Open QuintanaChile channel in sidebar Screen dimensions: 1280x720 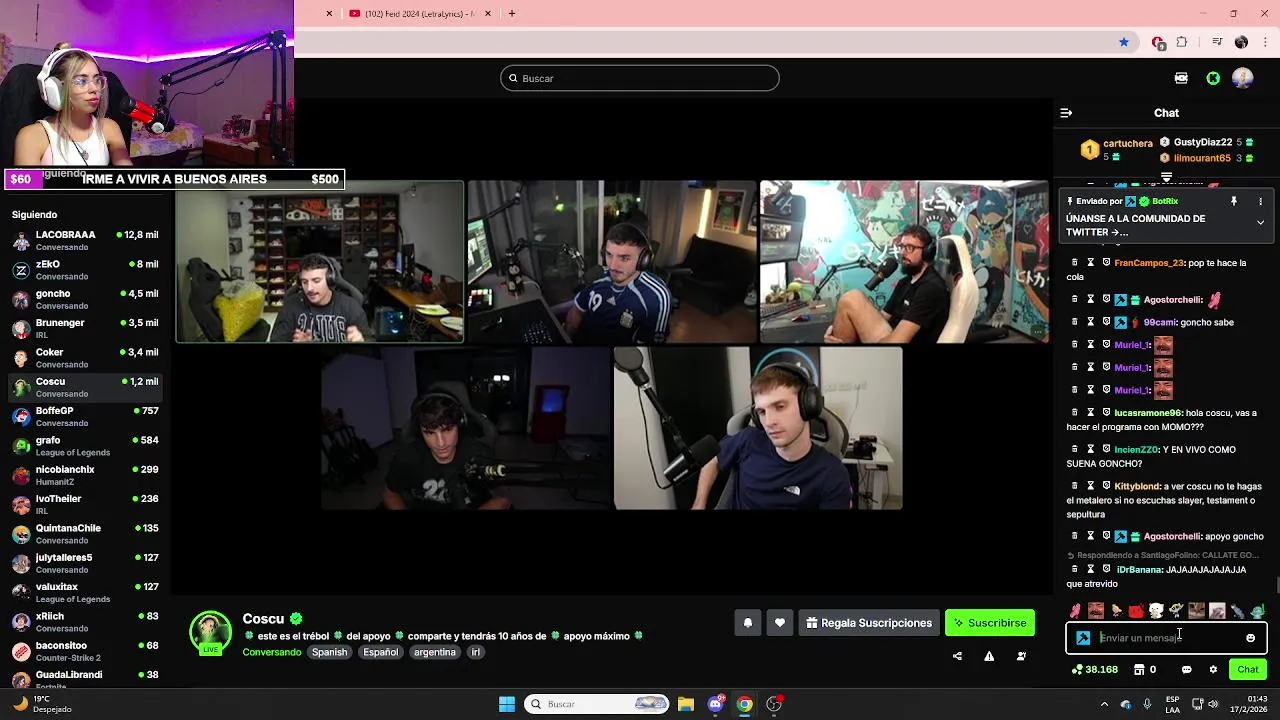click(x=85, y=534)
